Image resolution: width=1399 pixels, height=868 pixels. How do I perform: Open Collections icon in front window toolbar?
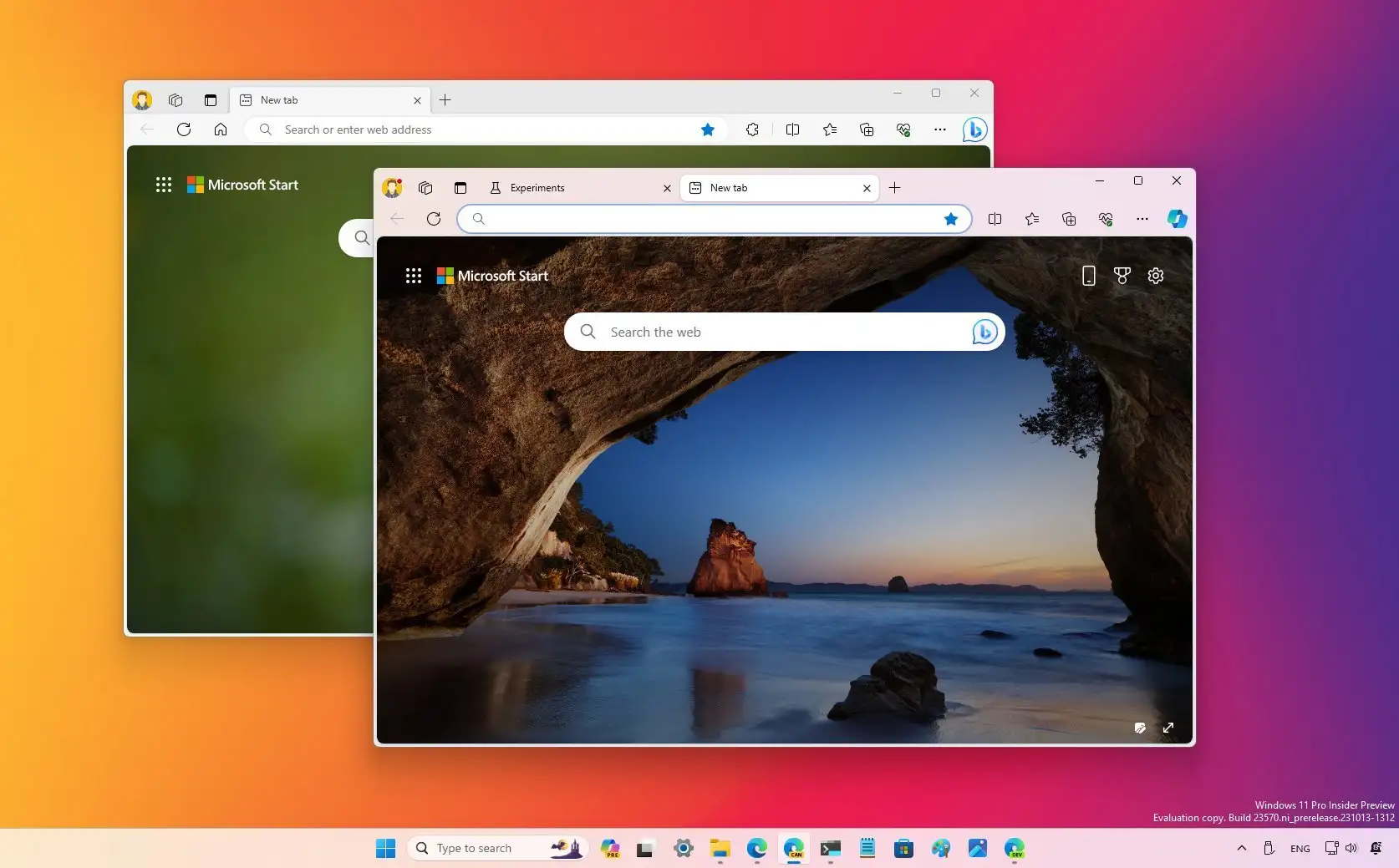tap(1069, 219)
